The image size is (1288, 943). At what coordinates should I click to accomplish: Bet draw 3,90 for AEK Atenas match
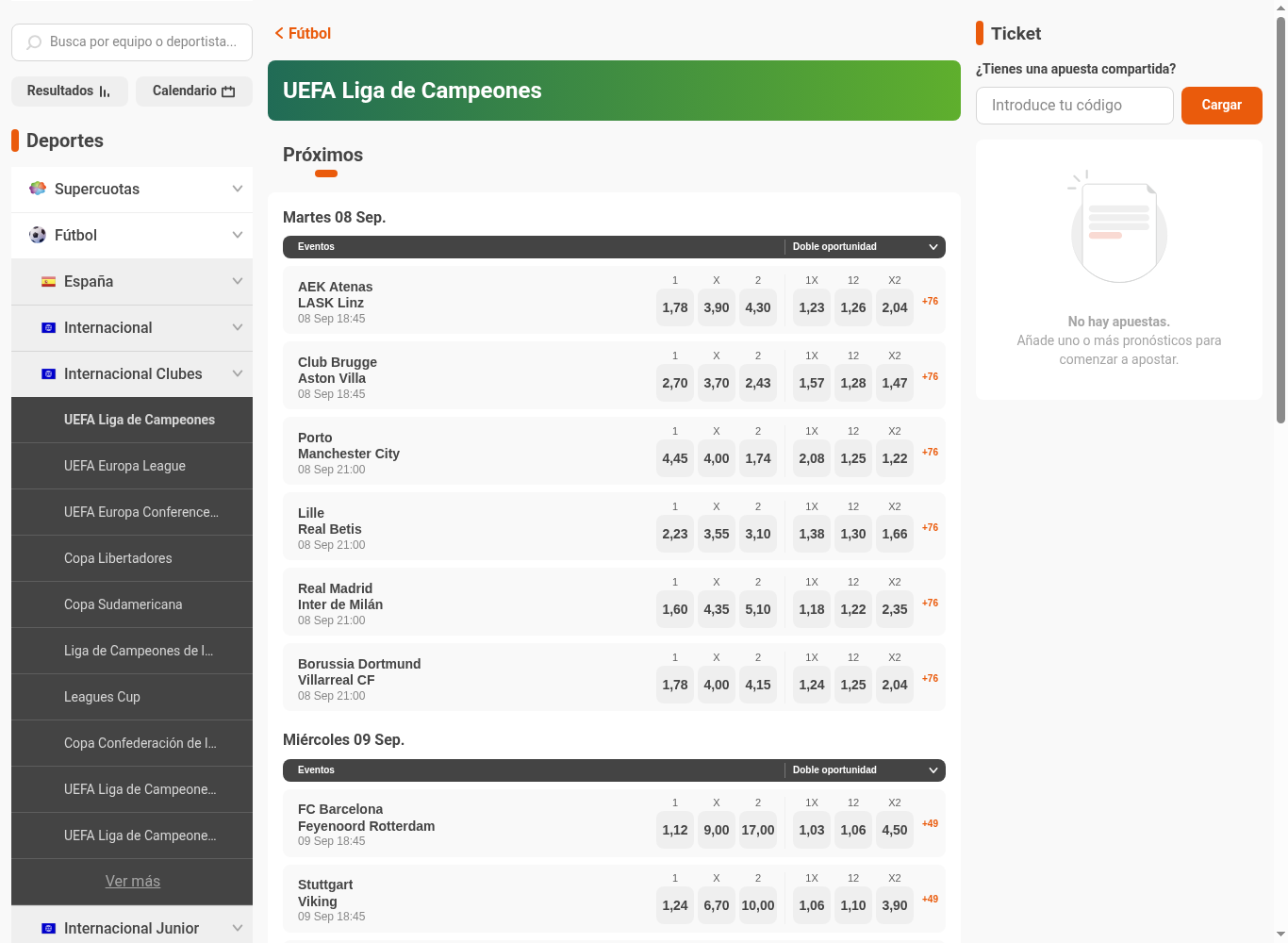point(717,307)
